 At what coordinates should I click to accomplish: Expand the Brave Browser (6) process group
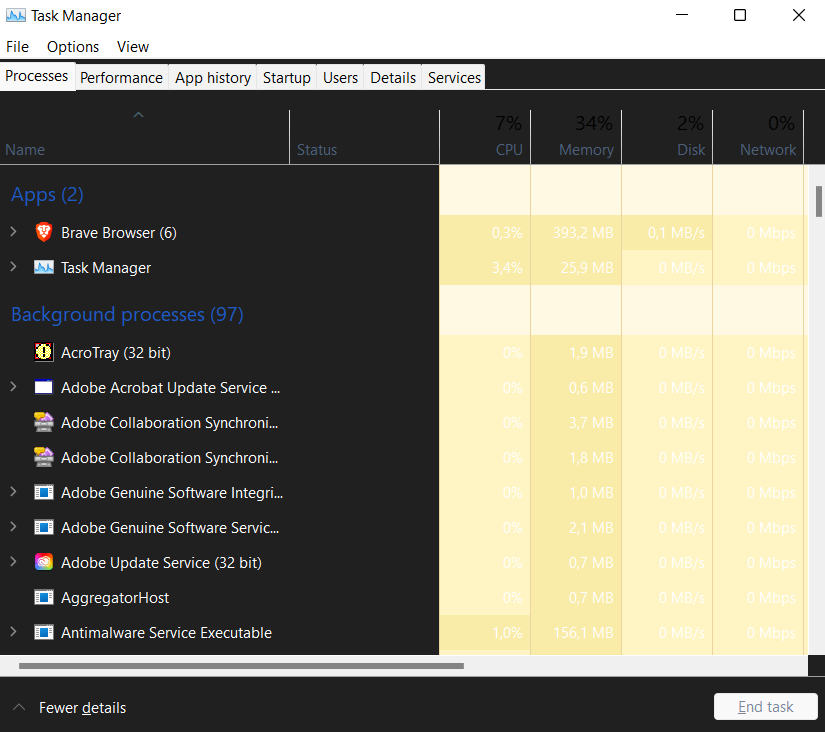tap(14, 232)
